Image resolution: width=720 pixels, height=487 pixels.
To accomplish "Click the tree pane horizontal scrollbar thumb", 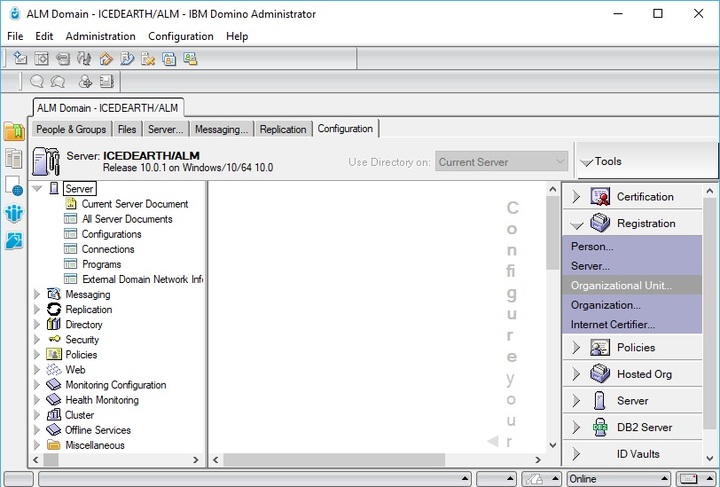I will point(51,459).
